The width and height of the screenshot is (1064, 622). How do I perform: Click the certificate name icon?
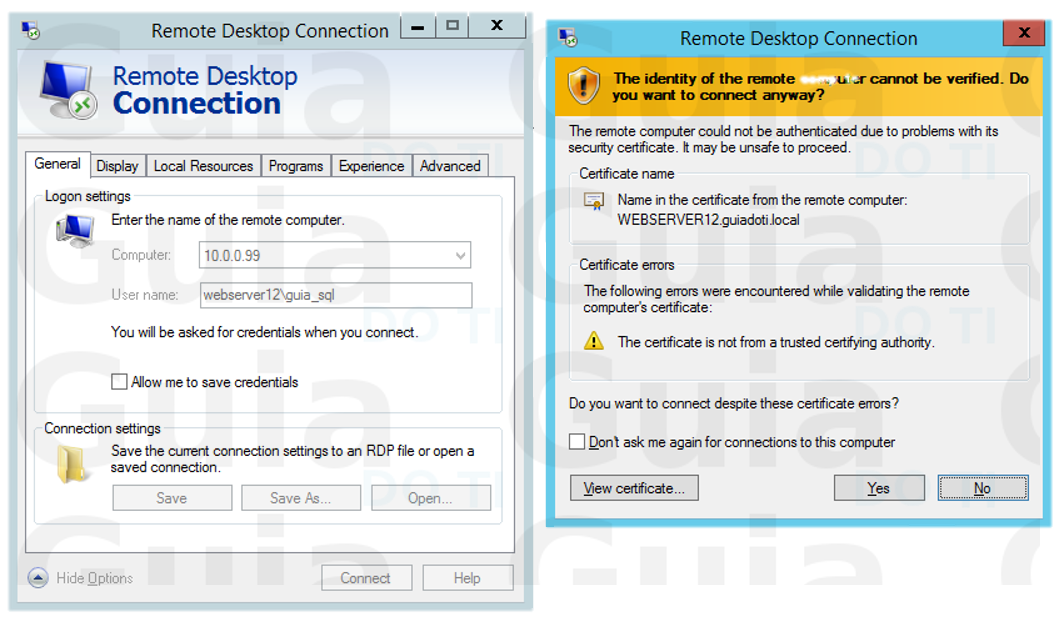594,201
